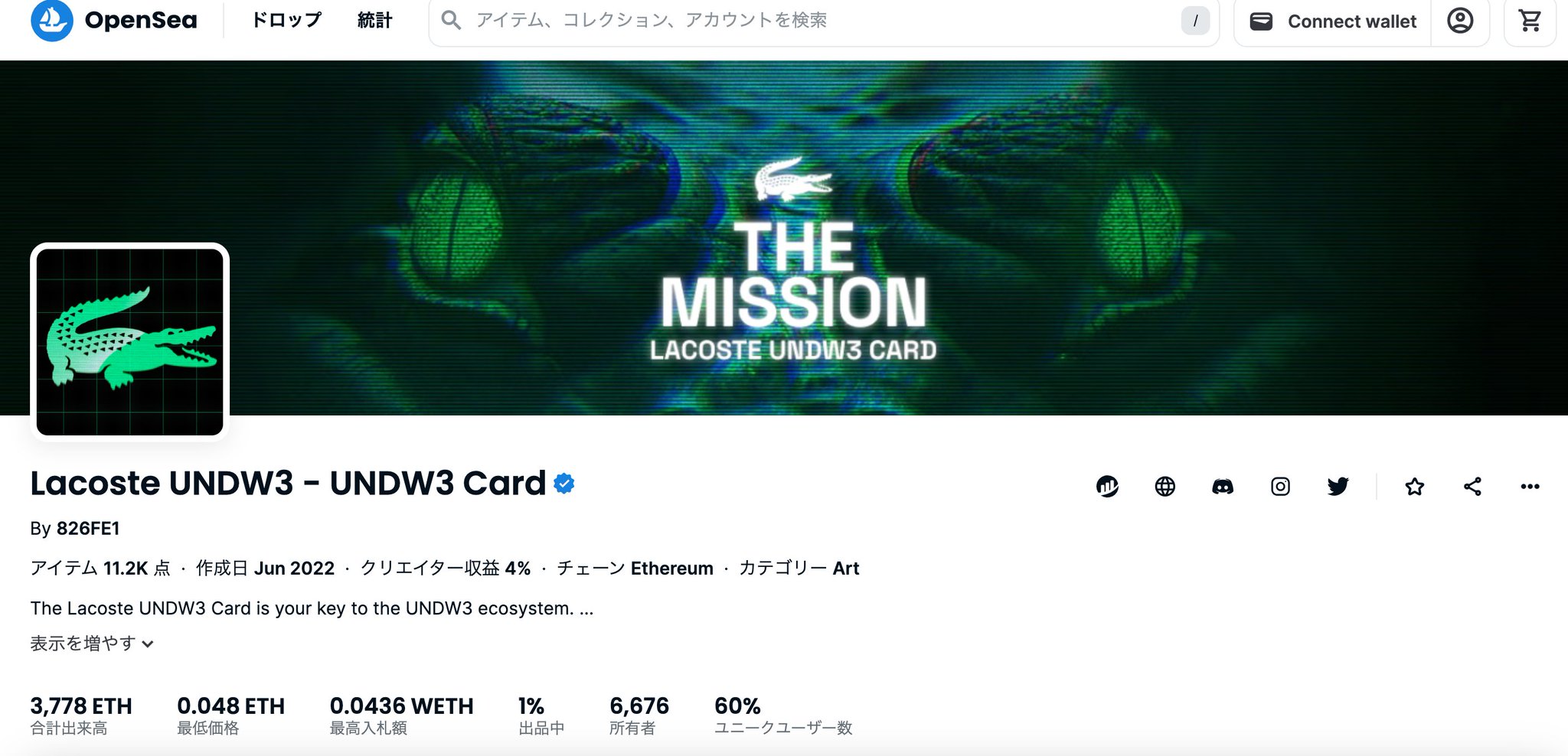Screen dimensions: 1568x756
Task: Open the shopping cart icon
Action: coord(1530,21)
